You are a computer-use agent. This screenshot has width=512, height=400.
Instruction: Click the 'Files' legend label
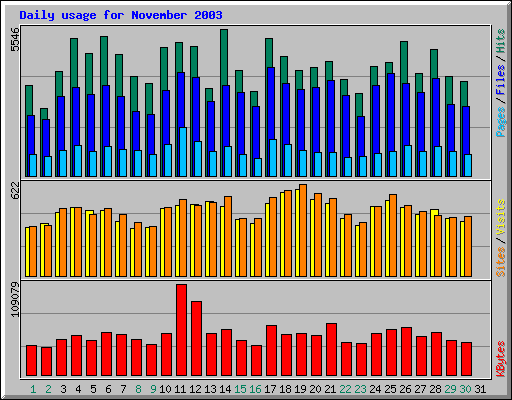[501, 79]
